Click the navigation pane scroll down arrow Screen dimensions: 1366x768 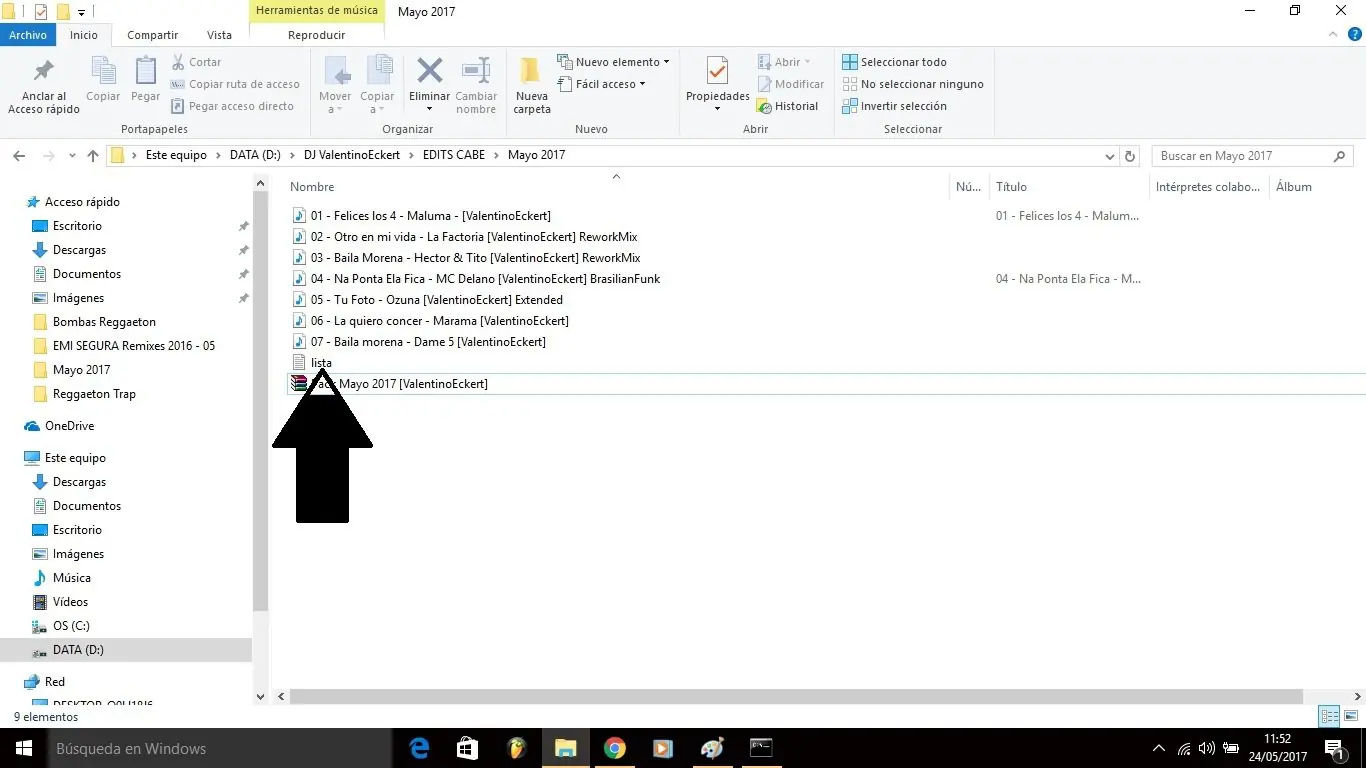click(261, 696)
